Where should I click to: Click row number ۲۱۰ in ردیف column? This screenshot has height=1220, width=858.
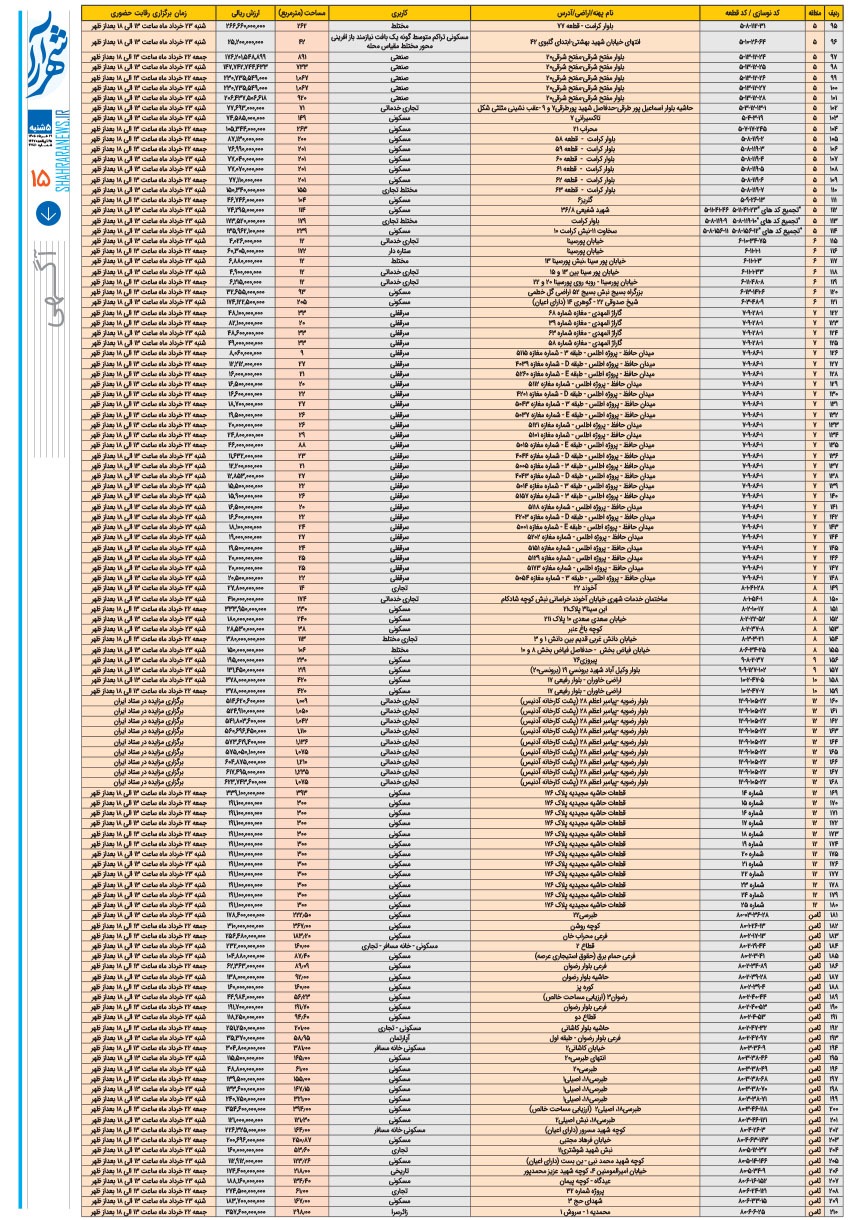click(832, 1210)
